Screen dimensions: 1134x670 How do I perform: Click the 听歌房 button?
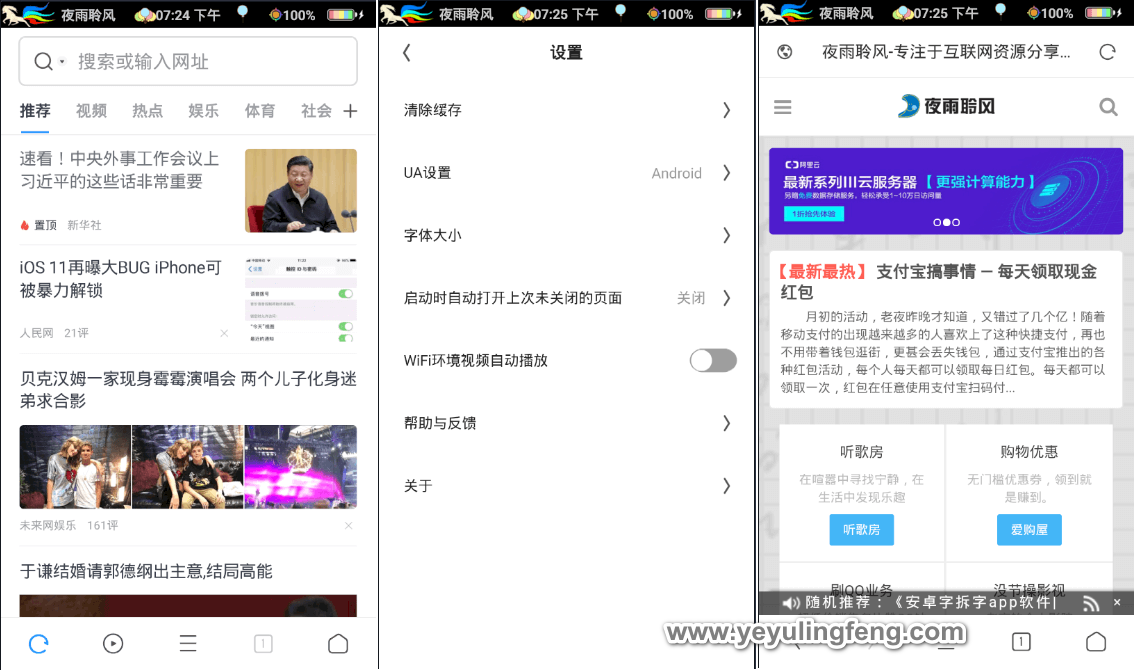pos(861,530)
